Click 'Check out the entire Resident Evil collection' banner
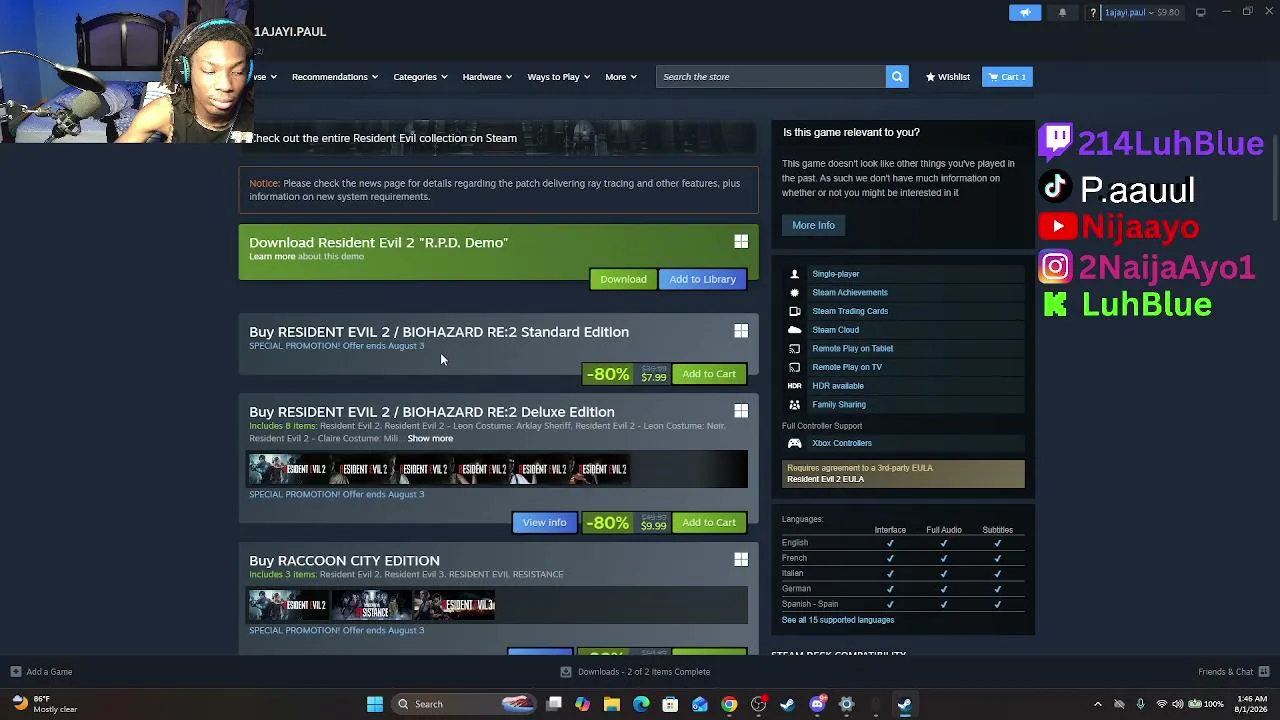 click(x=498, y=138)
